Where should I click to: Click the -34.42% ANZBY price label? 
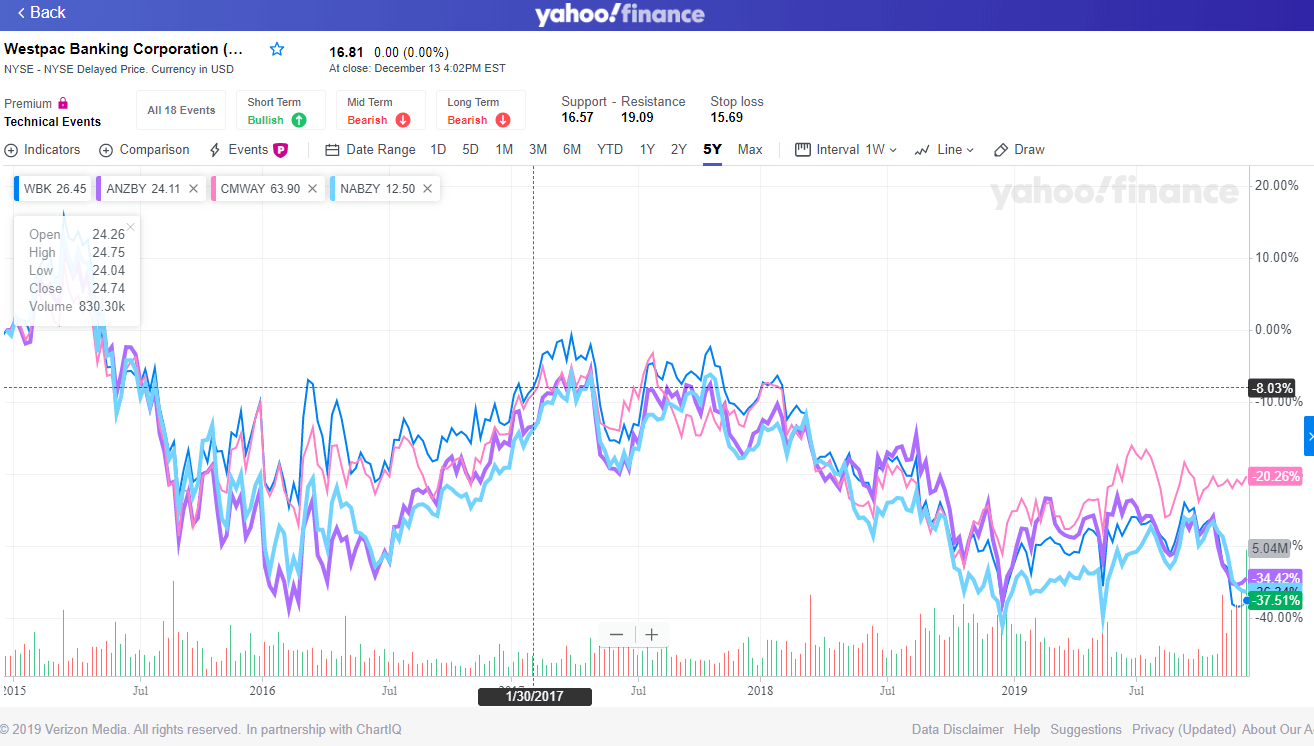(x=1275, y=578)
